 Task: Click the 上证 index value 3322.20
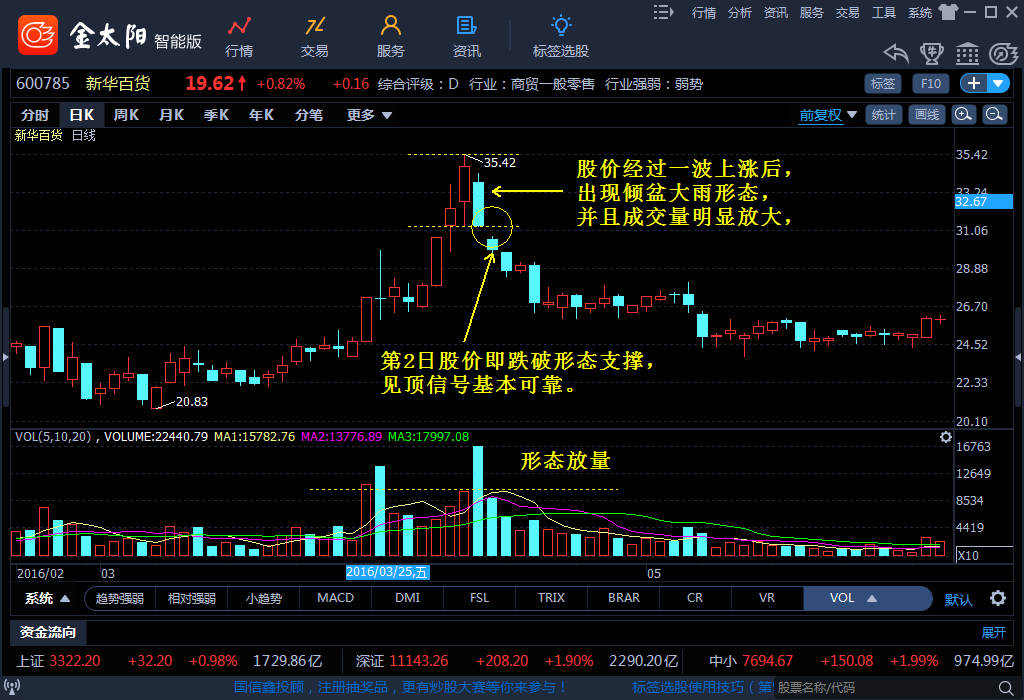pos(75,661)
